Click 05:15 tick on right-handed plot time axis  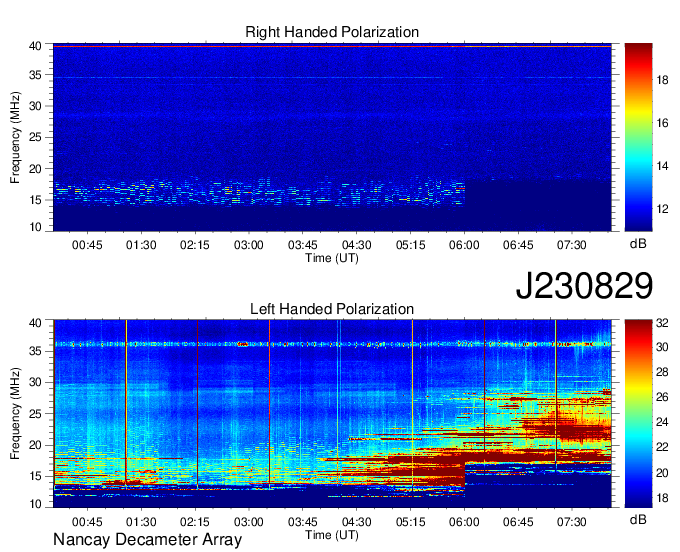[x=410, y=245]
